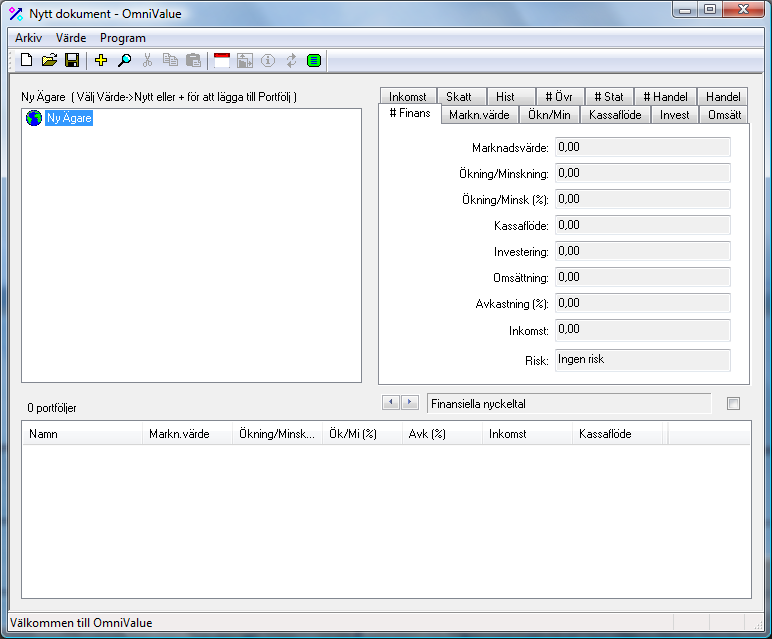Open a file with the folder icon

(x=49, y=61)
